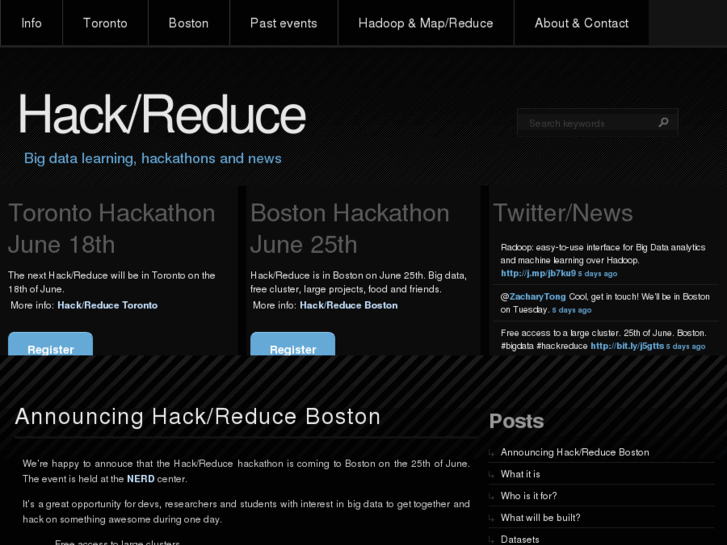Image resolution: width=727 pixels, height=545 pixels.
Task: Click the Posts sidebar heading
Action: click(x=517, y=421)
